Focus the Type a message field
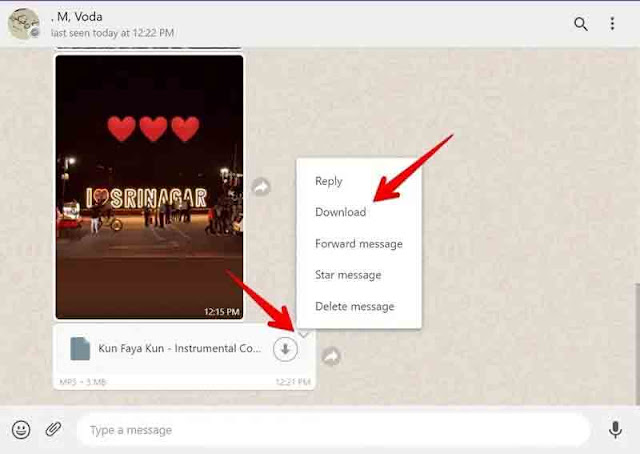This screenshot has height=454, width=640. (x=333, y=430)
